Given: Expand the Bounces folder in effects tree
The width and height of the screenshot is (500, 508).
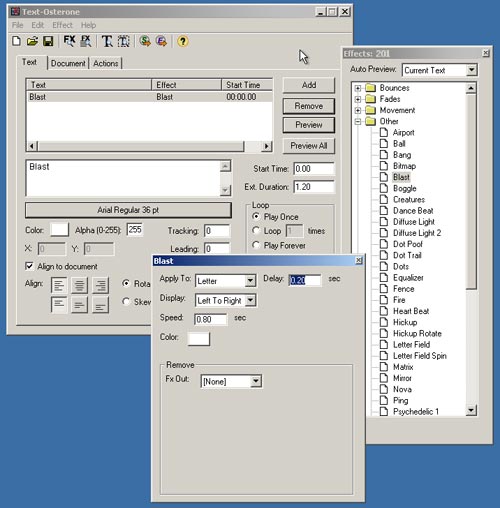Looking at the screenshot, I should 358,88.
